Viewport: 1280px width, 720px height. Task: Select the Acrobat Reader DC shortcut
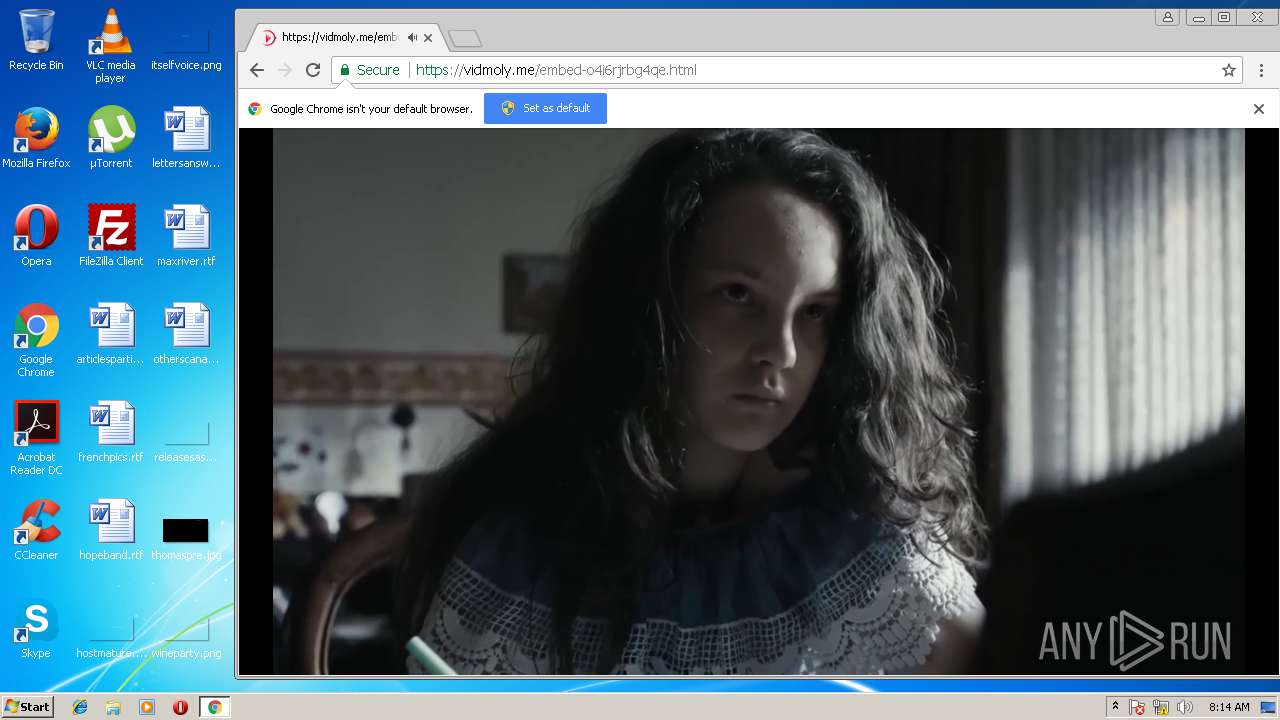[x=36, y=438]
